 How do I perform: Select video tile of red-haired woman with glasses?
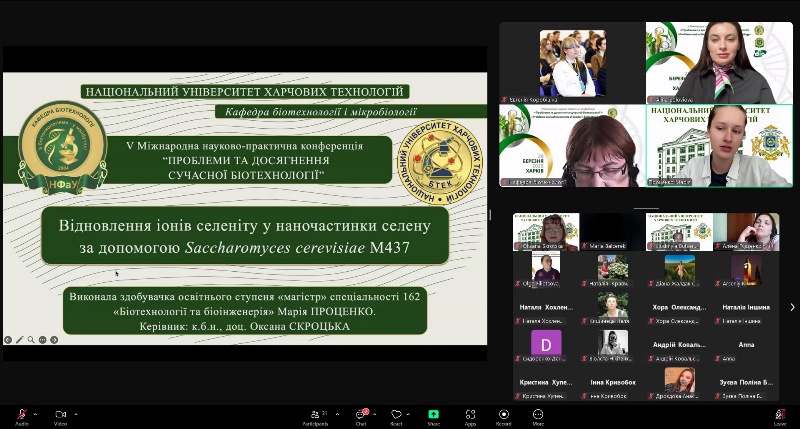pos(572,146)
